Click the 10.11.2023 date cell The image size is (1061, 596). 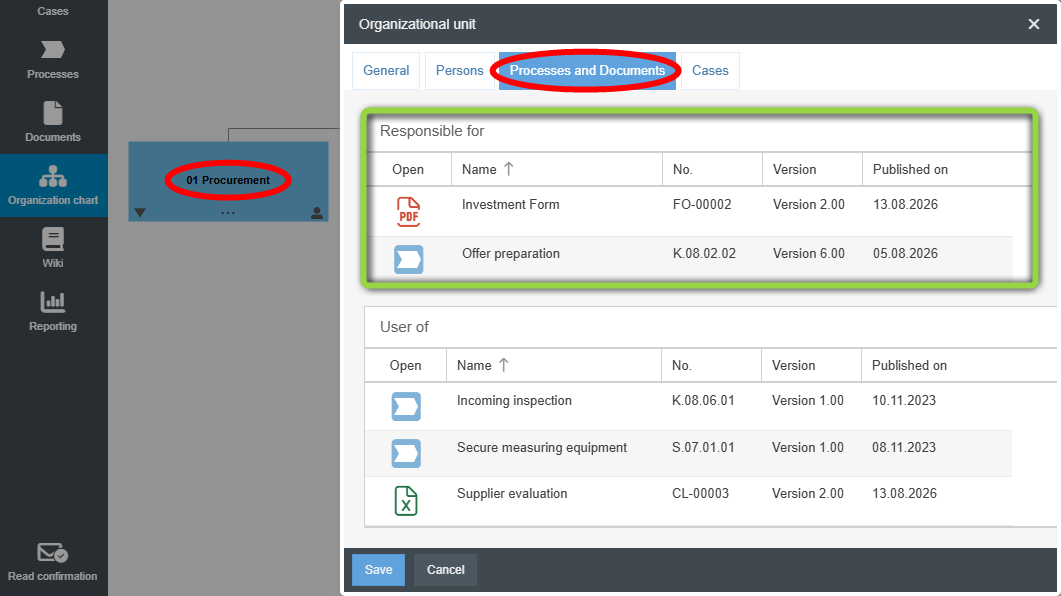pos(903,400)
